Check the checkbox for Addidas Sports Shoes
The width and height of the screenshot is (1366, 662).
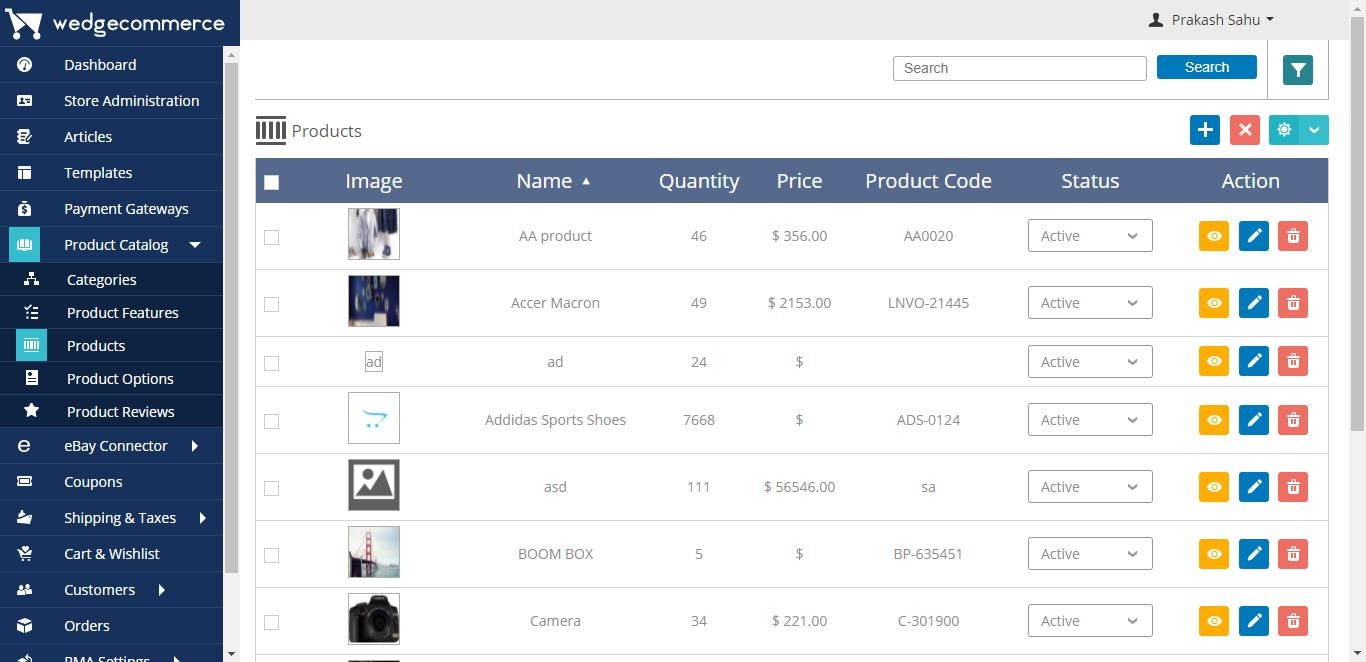click(271, 421)
